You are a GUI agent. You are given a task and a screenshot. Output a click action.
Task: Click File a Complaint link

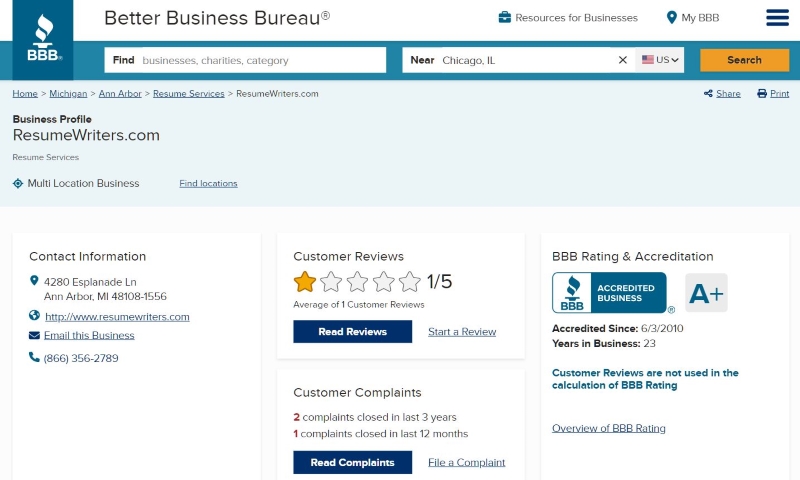[466, 463]
